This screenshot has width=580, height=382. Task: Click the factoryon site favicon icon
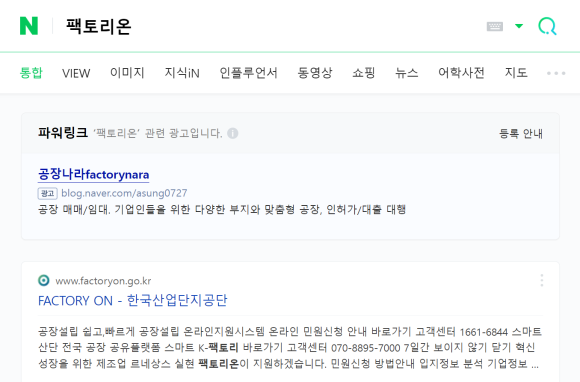[x=44, y=281]
